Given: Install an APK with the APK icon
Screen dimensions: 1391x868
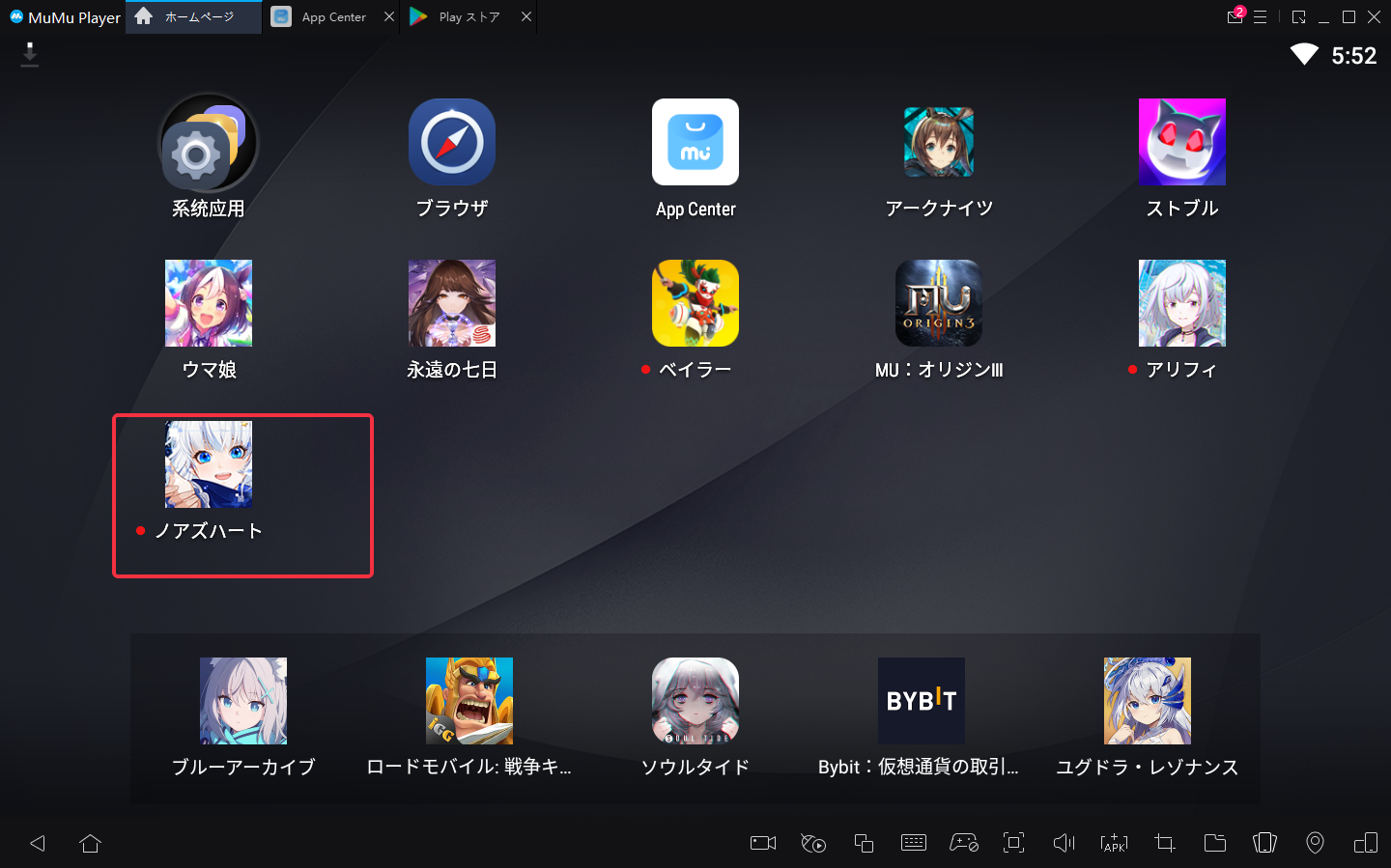Looking at the screenshot, I should (1114, 843).
